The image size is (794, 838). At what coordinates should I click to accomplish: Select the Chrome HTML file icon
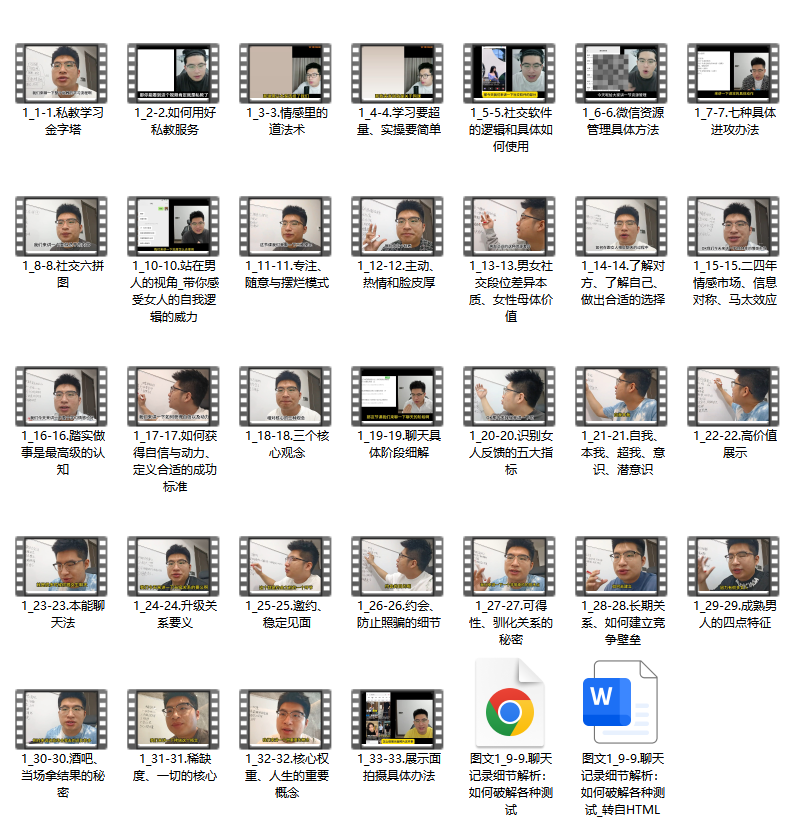point(509,712)
